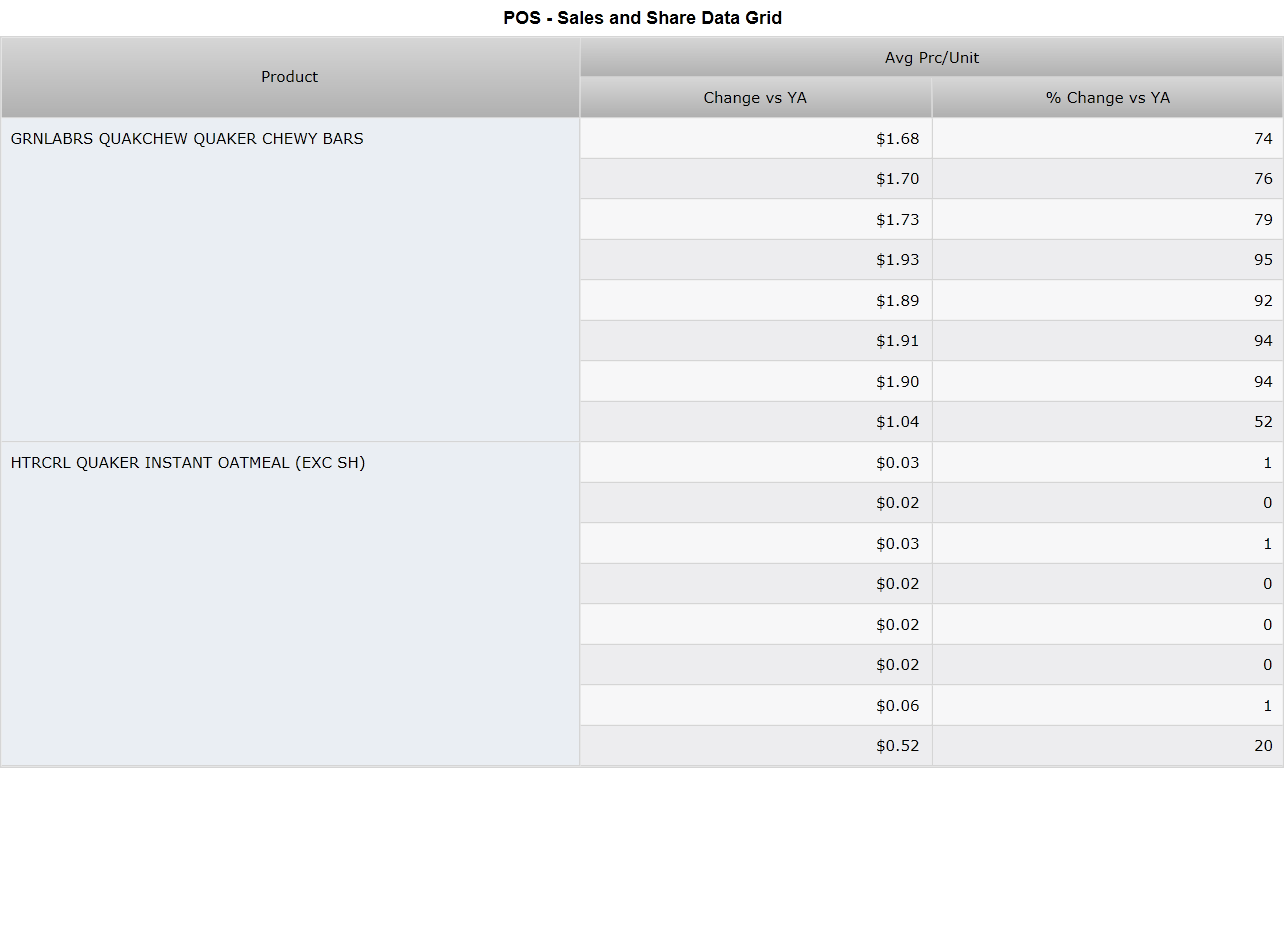Select the Change vs YA column header
Image resolution: width=1284 pixels, height=946 pixels.
(756, 98)
